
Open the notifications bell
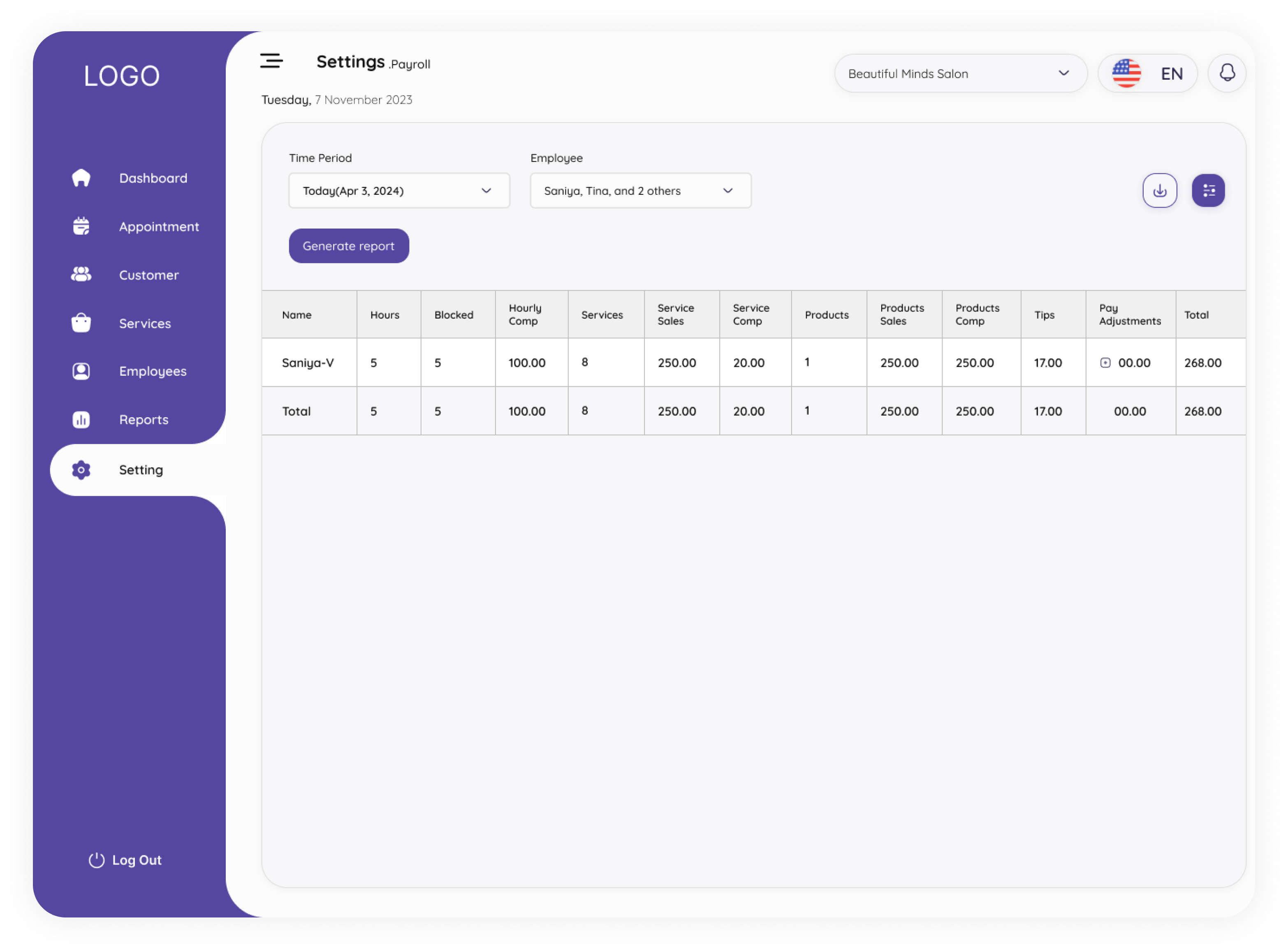1227,73
